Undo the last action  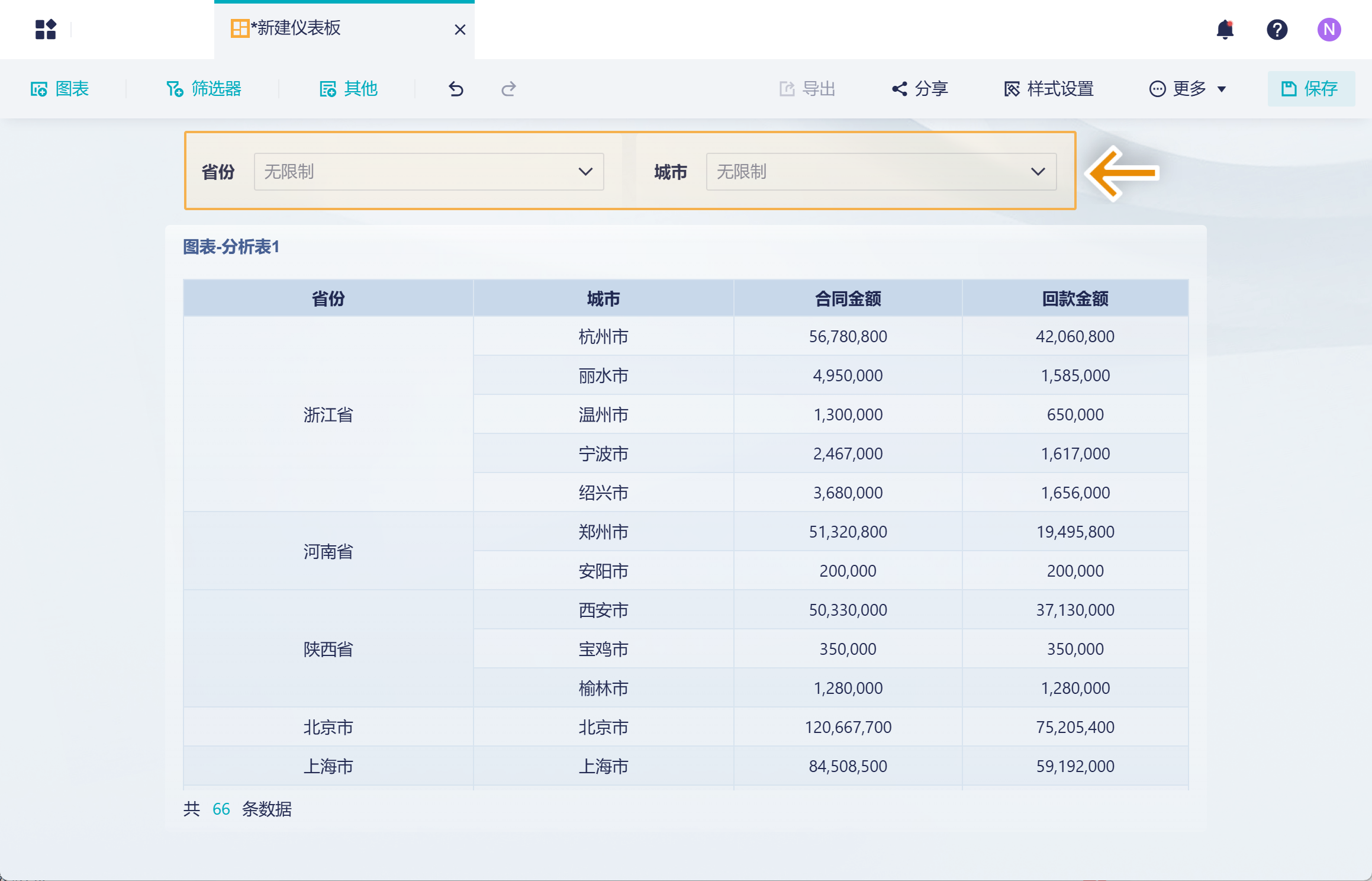tap(456, 89)
